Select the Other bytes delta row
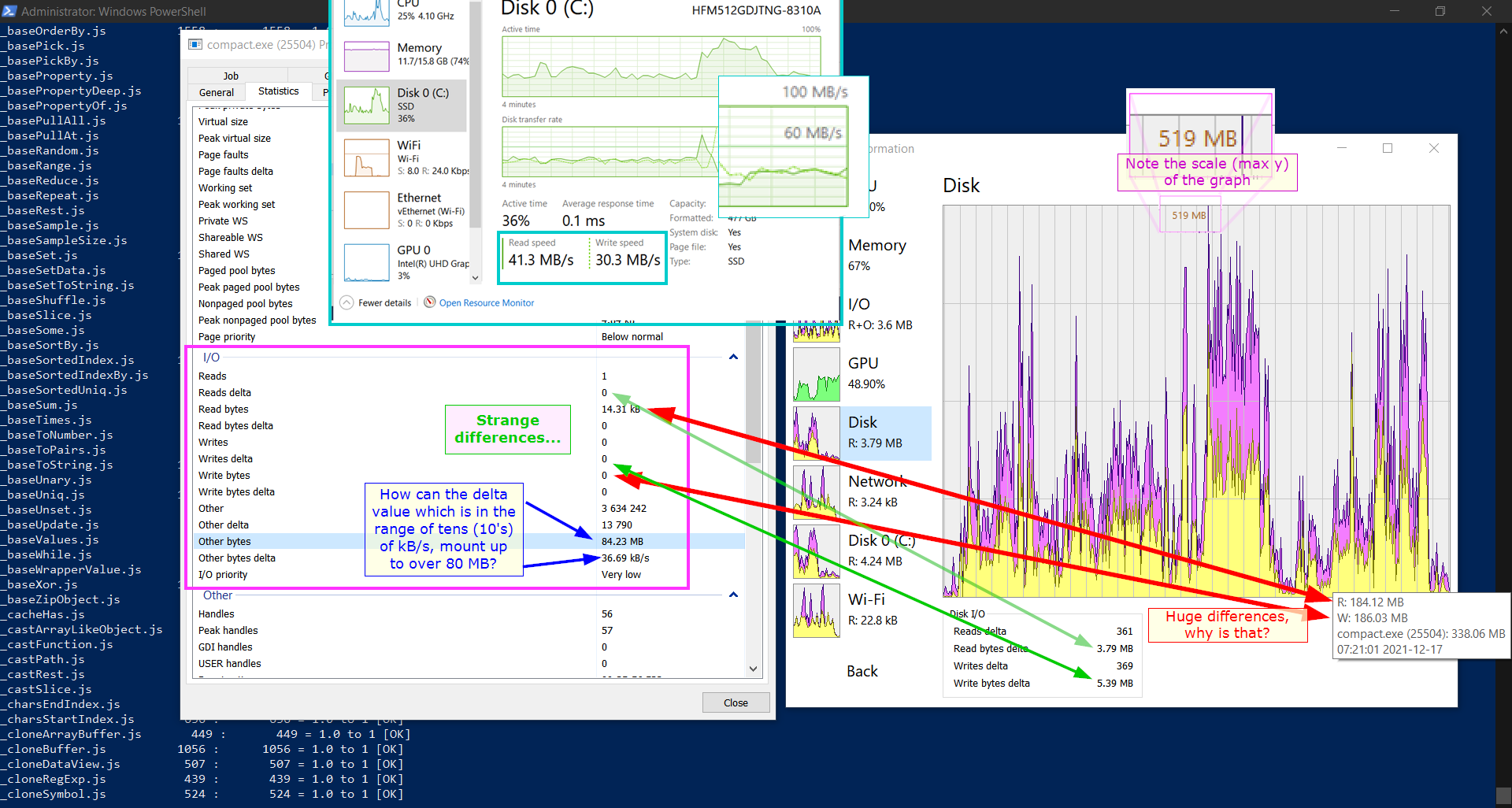 469,558
